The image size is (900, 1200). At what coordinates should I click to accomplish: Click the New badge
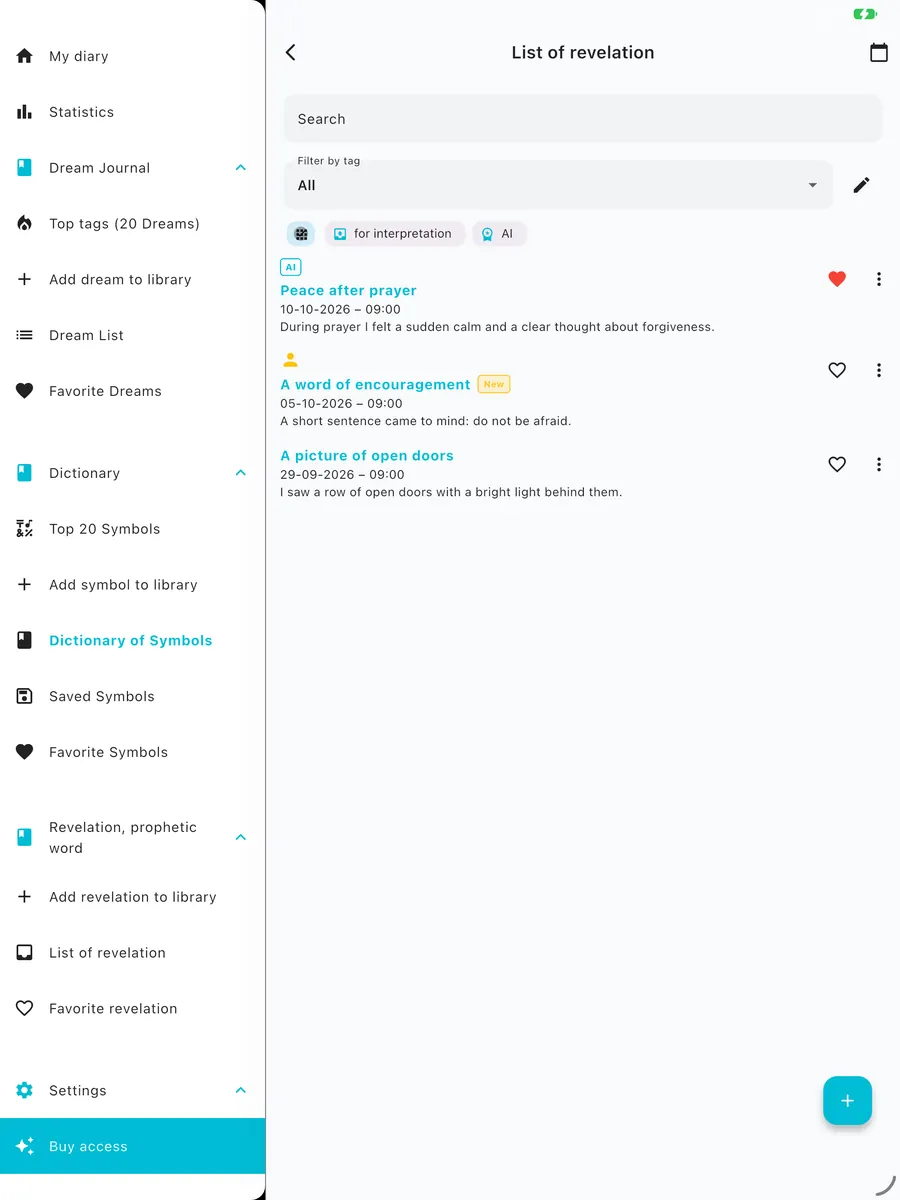click(x=494, y=384)
